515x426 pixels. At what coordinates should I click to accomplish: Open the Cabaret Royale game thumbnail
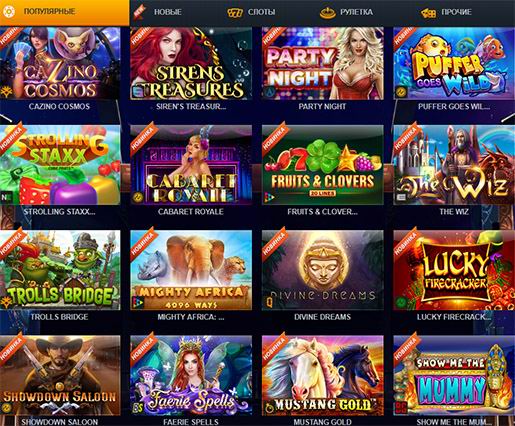click(191, 165)
